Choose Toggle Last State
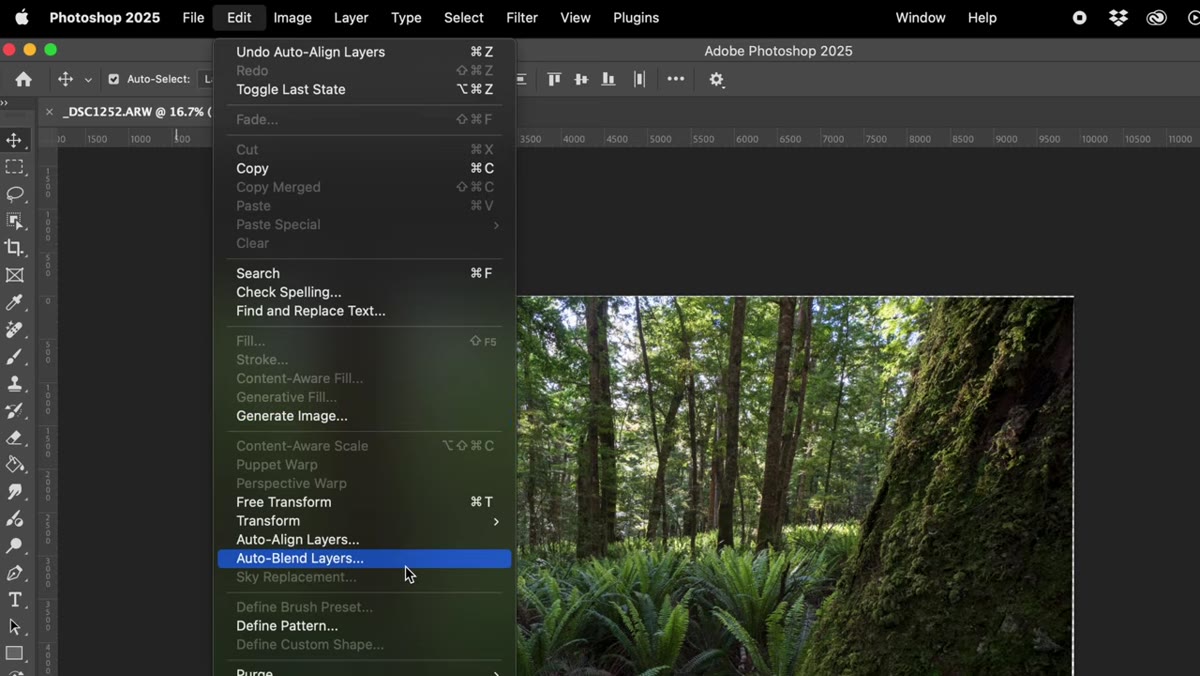Viewport: 1200px width, 676px height. pyautogui.click(x=364, y=89)
